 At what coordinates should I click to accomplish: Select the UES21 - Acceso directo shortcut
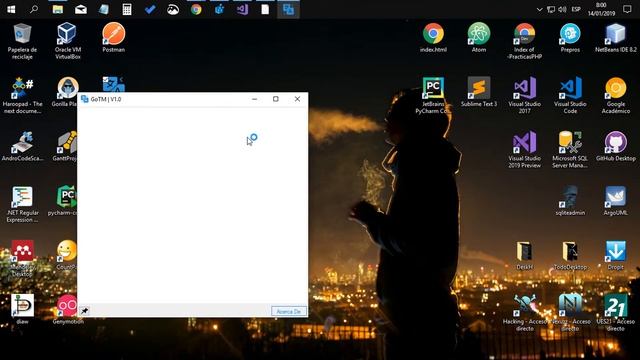tap(616, 313)
